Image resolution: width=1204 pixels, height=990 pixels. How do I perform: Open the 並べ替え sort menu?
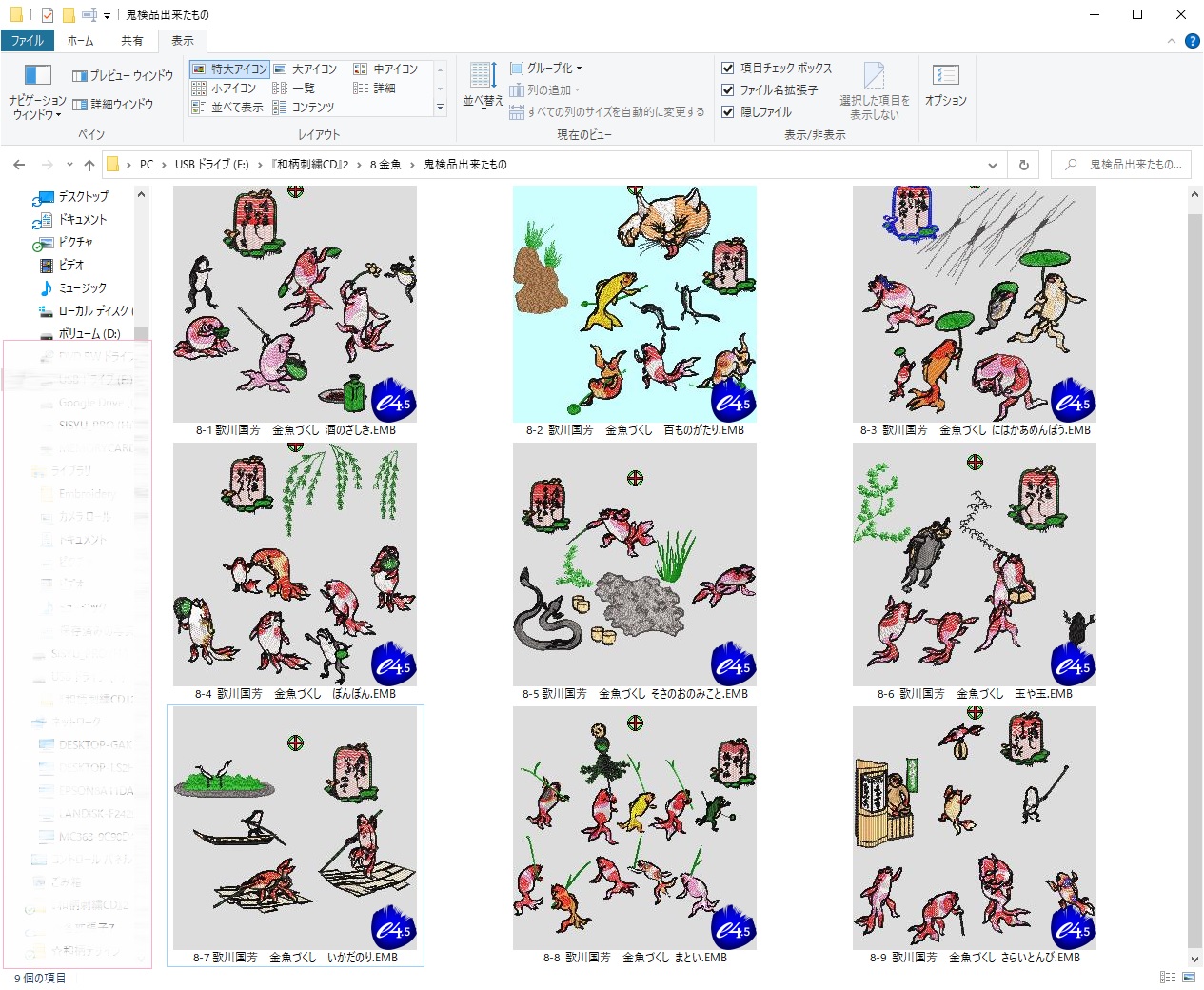(x=483, y=87)
